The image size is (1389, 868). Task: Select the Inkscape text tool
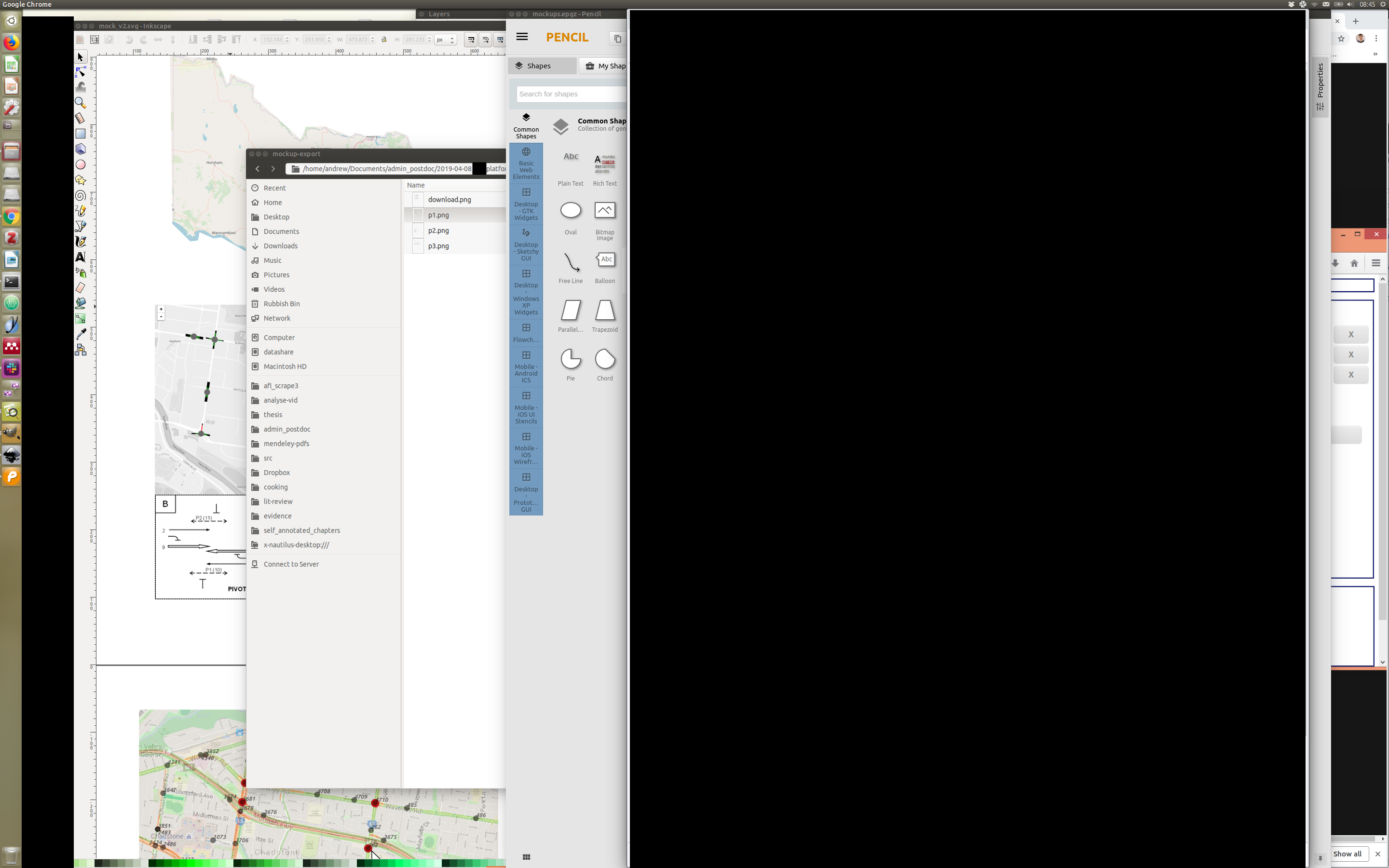coord(81,257)
